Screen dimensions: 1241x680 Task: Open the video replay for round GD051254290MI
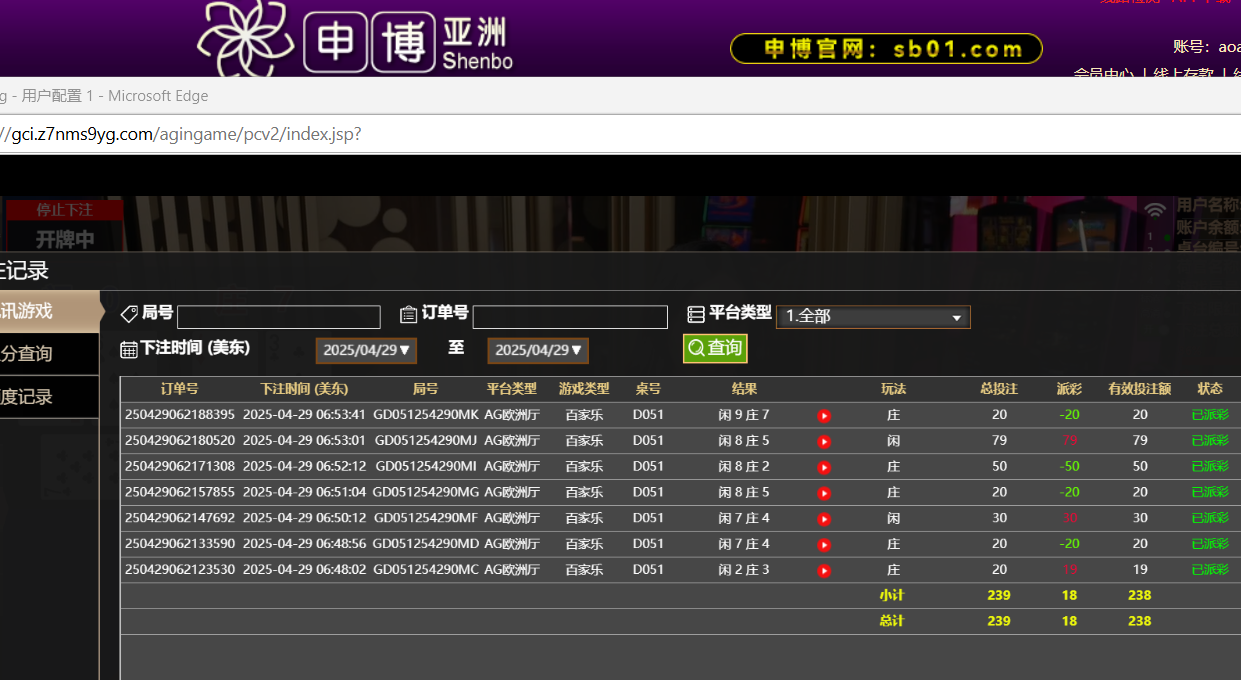[x=824, y=467]
